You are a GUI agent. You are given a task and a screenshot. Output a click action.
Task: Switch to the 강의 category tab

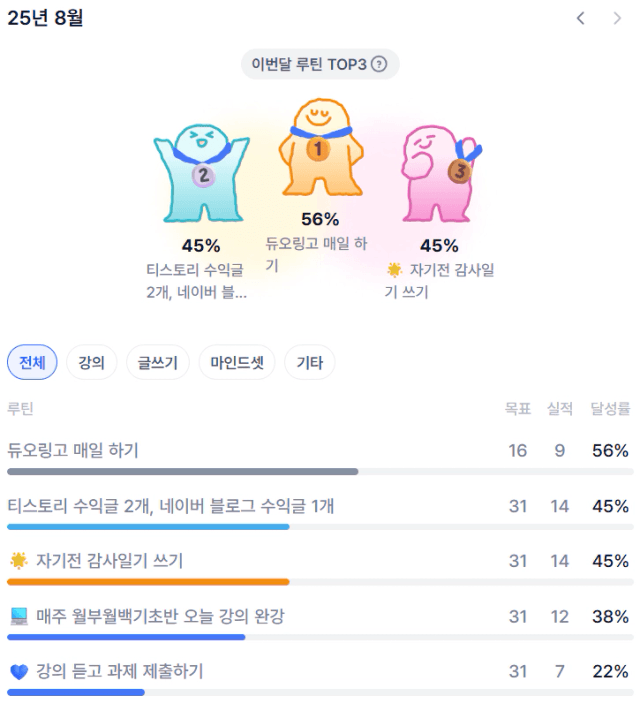click(x=92, y=362)
